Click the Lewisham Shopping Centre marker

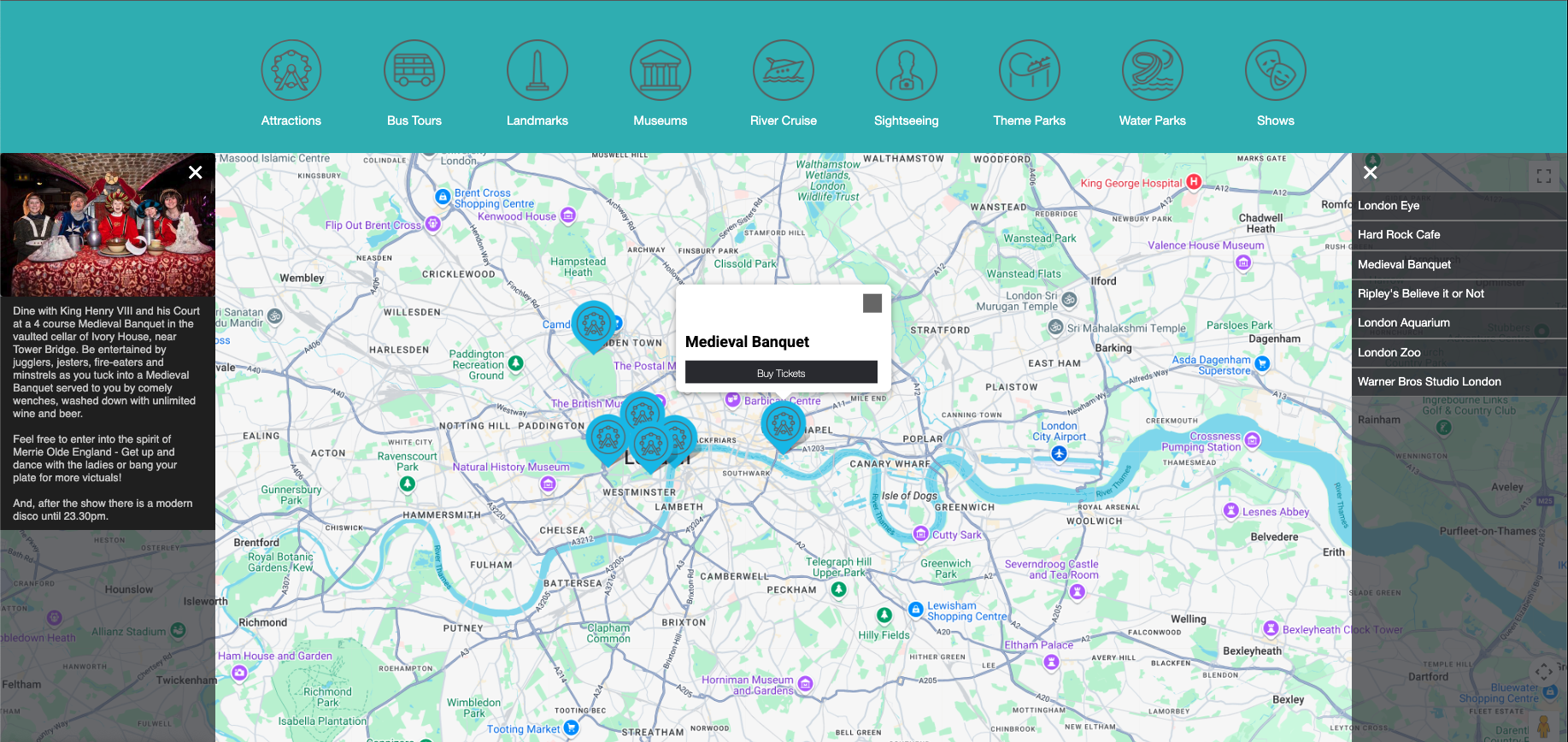click(x=916, y=609)
